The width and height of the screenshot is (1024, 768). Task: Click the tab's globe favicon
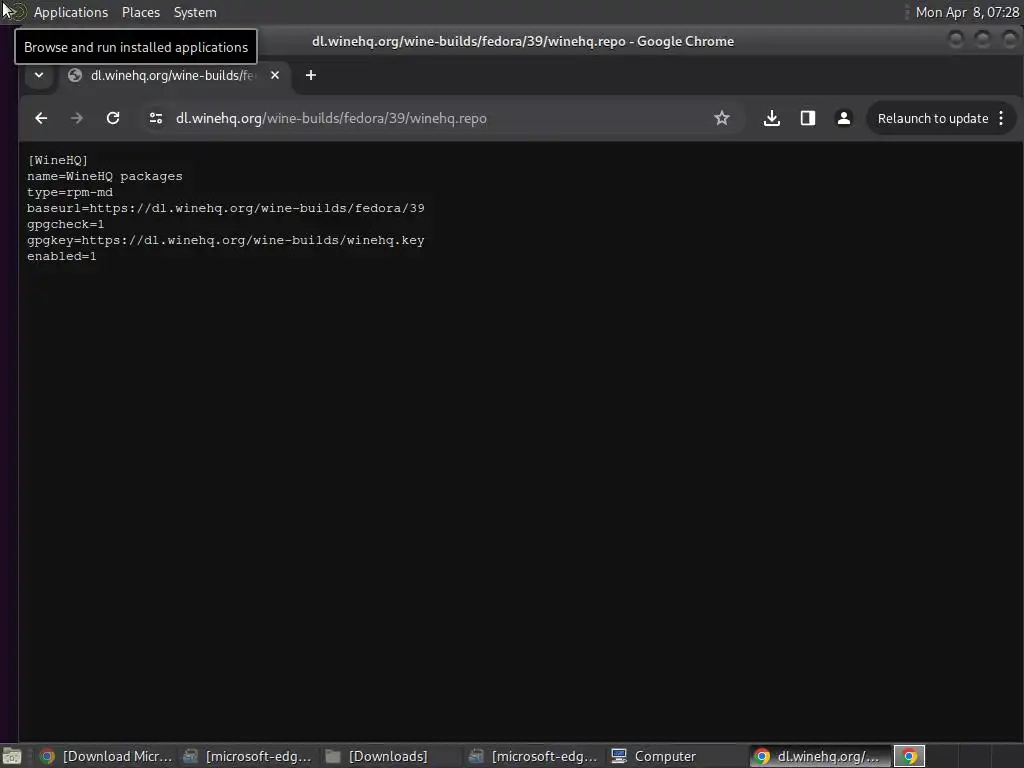click(75, 75)
